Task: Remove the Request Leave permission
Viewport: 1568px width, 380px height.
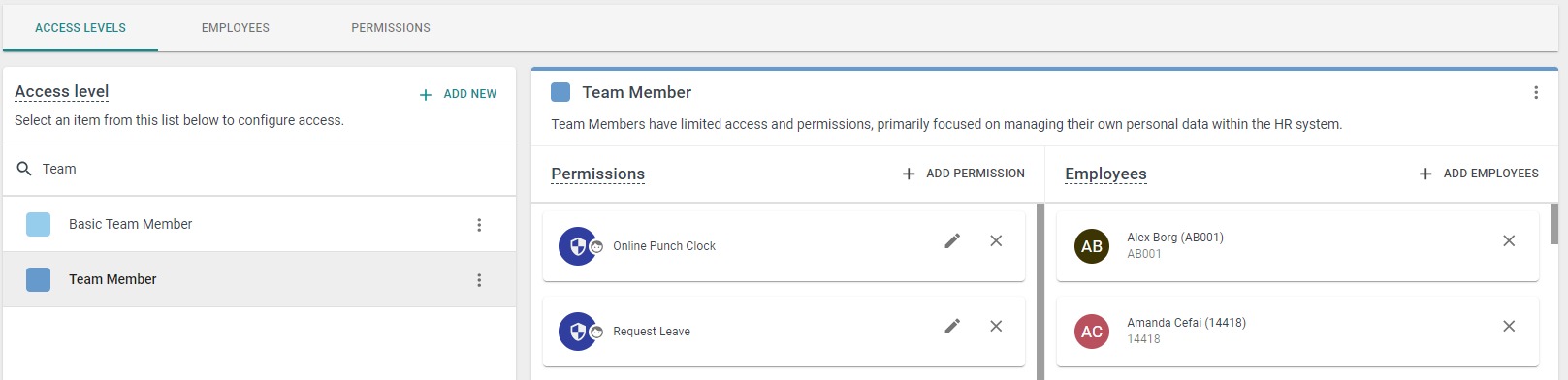Action: point(996,326)
